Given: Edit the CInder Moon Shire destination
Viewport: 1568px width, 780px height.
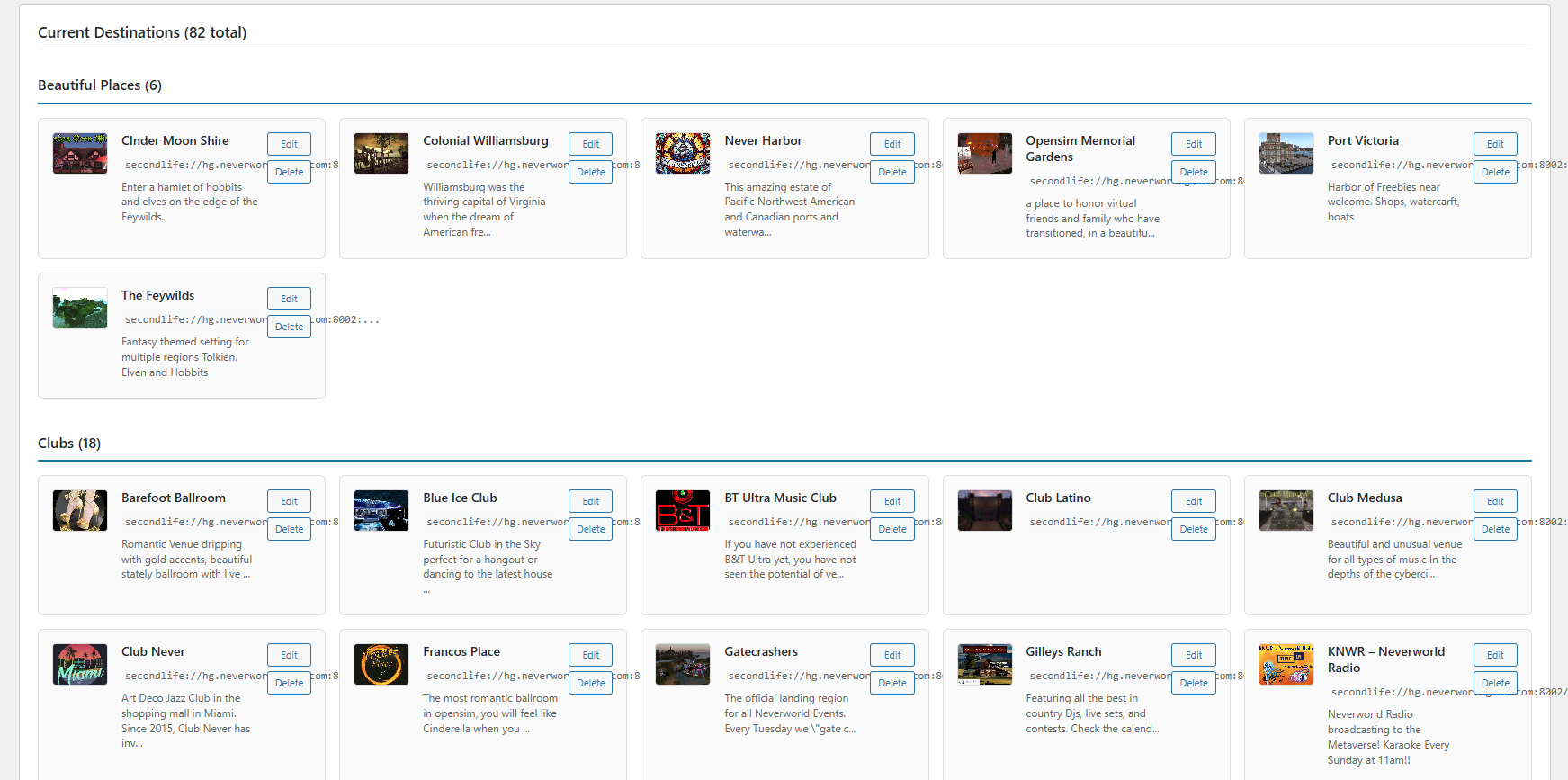Looking at the screenshot, I should [289, 144].
